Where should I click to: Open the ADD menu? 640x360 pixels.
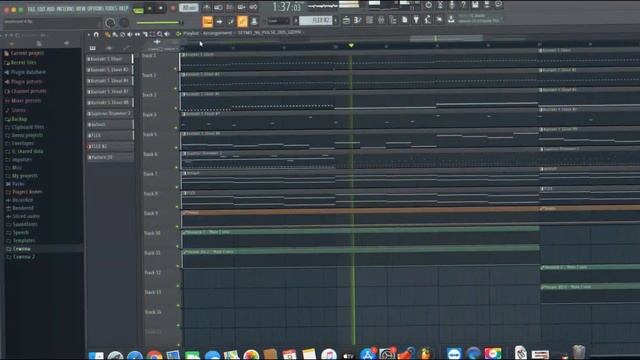coord(50,9)
